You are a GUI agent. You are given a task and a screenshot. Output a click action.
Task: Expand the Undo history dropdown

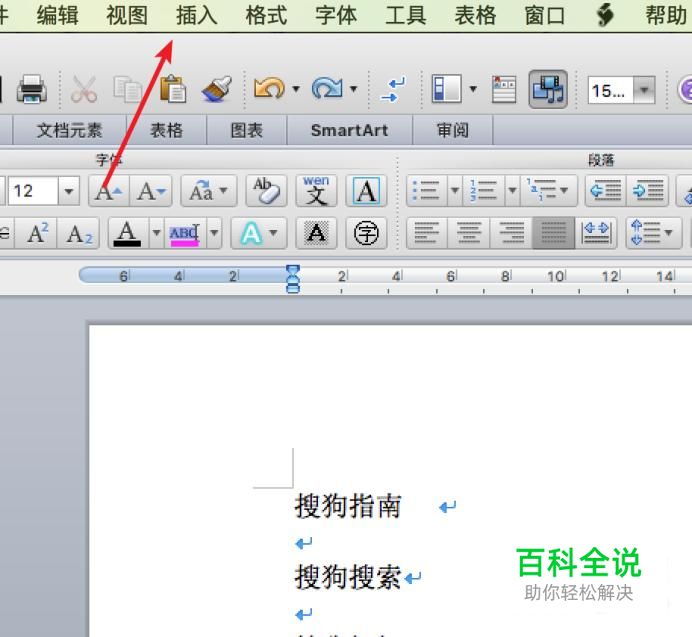pos(296,89)
